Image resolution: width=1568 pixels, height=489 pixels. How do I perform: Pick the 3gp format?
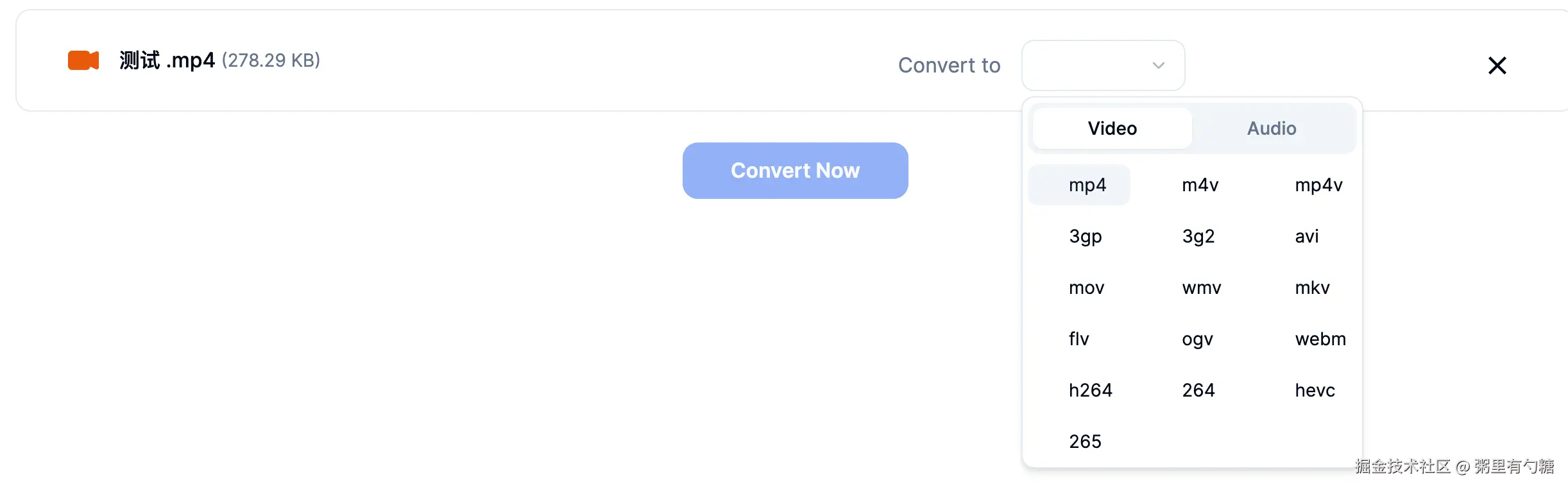click(1086, 236)
